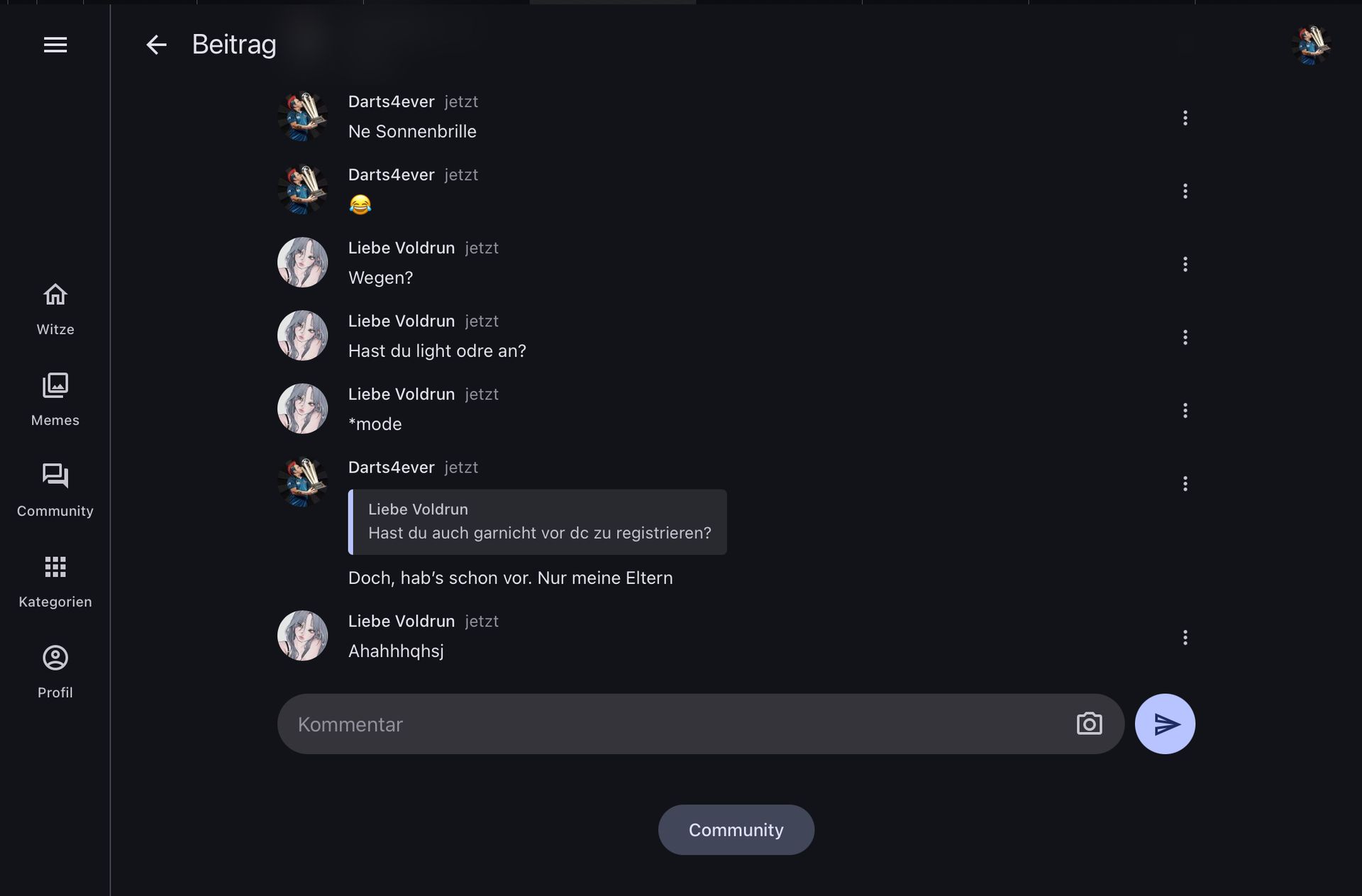The height and width of the screenshot is (896, 1362).
Task: Go back using the arrow icon
Action: [x=156, y=45]
